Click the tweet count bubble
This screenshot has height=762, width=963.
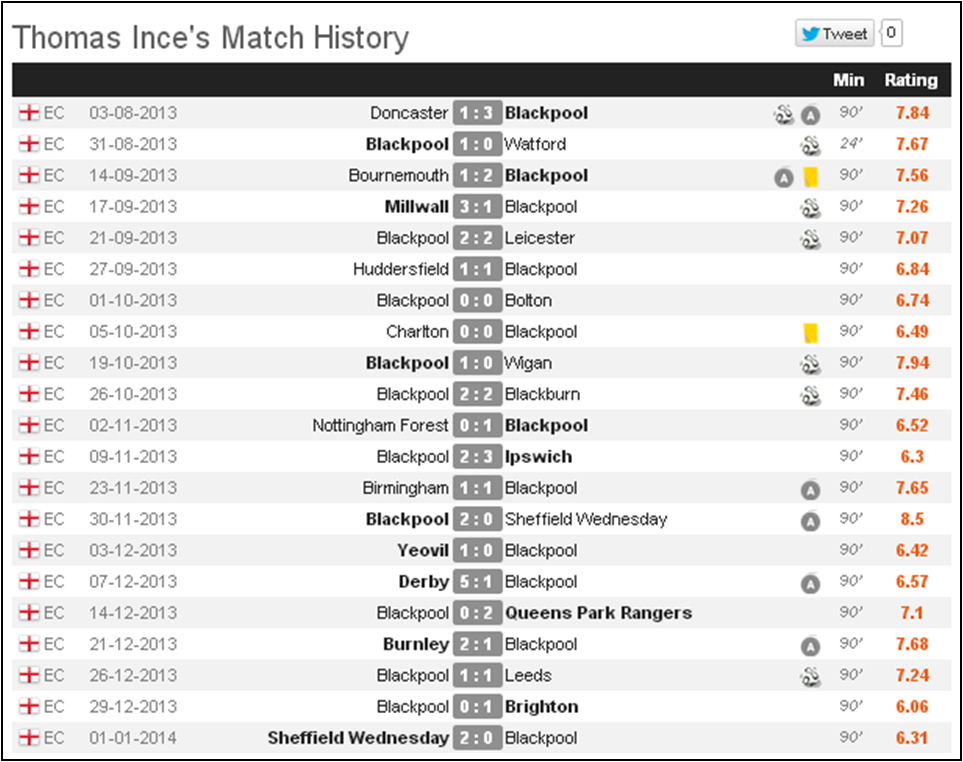click(891, 33)
